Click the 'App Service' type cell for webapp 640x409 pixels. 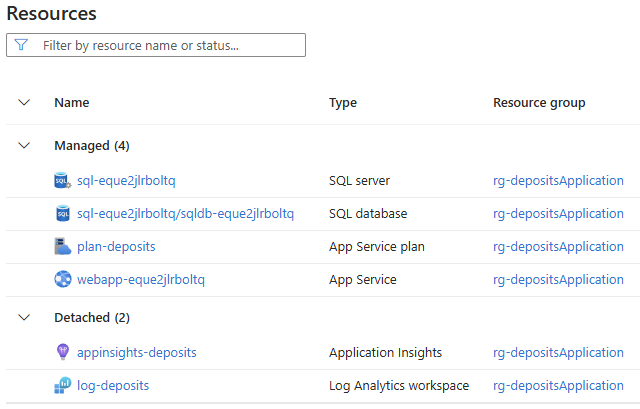pos(362,280)
